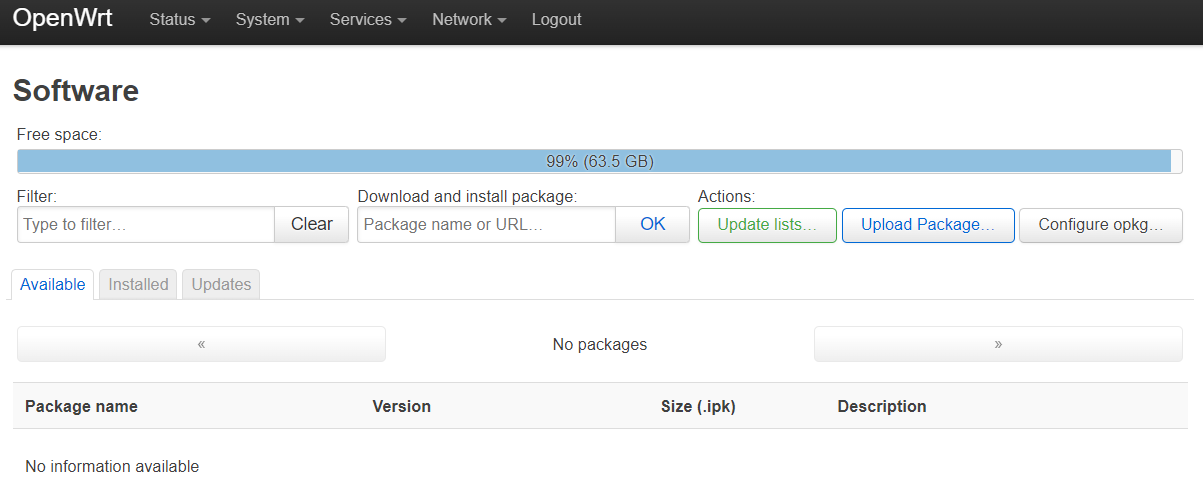1203x495 pixels.
Task: Open Configure opkg settings
Action: 1101,225
